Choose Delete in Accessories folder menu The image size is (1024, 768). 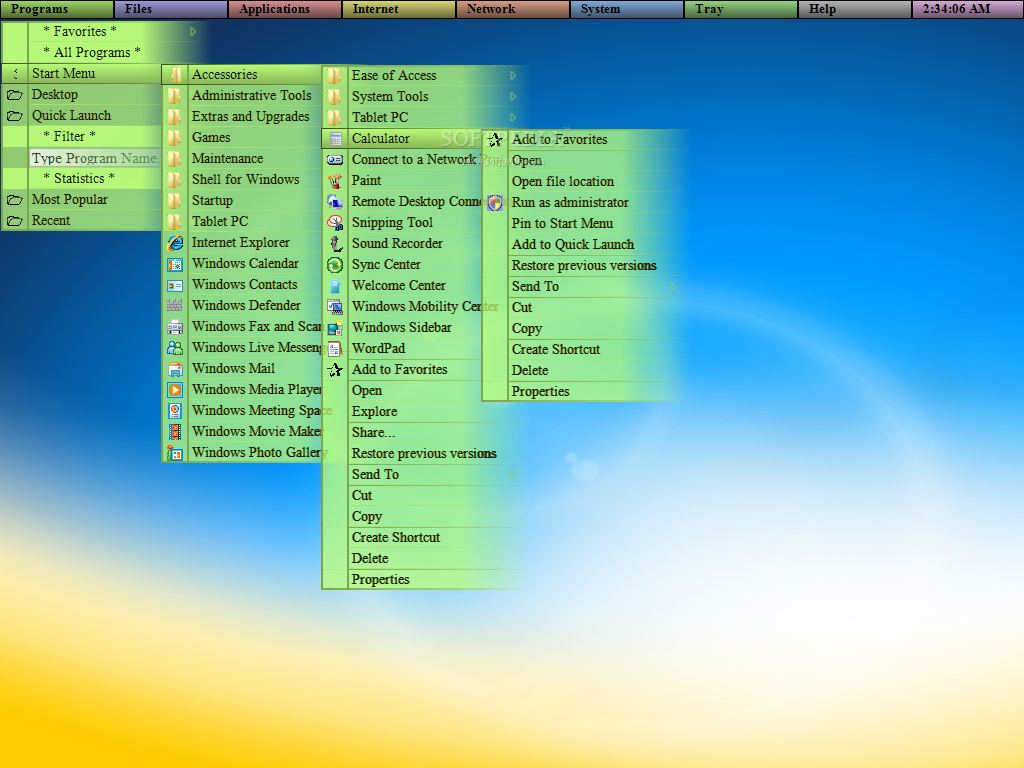point(422,558)
